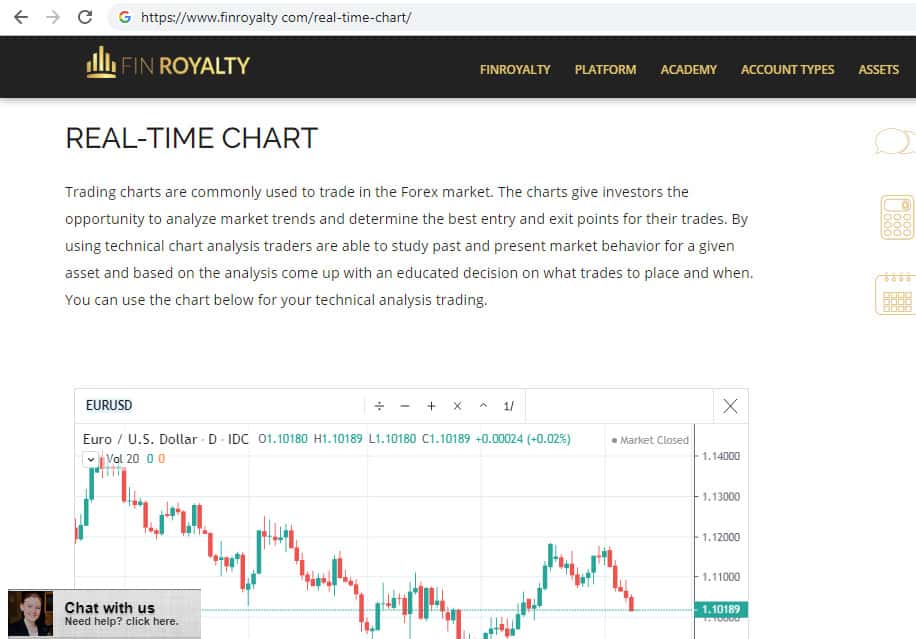
Task: Open the ACCOUNT TYPES menu item
Action: (787, 70)
